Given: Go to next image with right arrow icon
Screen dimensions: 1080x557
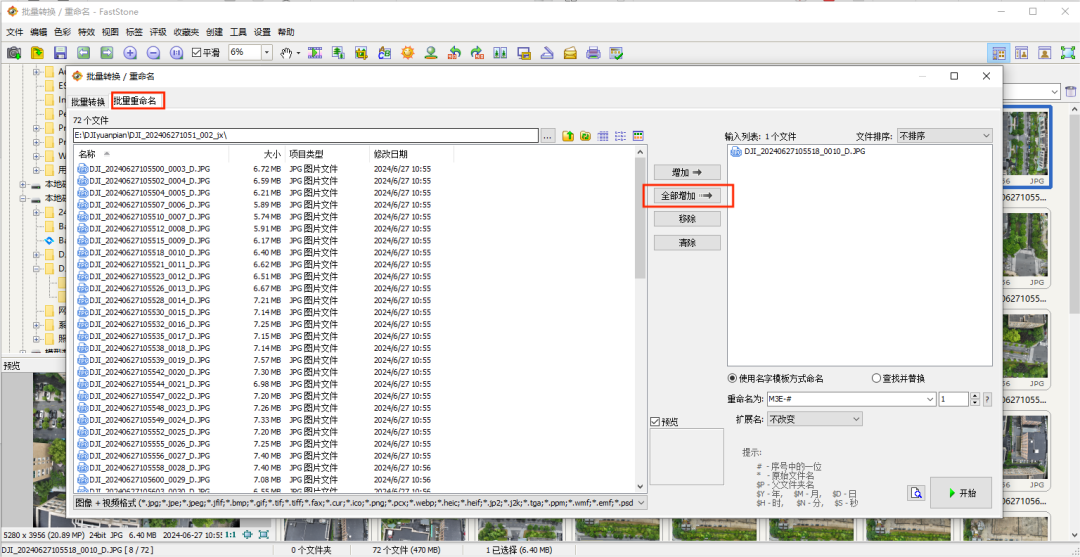Looking at the screenshot, I should (x=107, y=52).
